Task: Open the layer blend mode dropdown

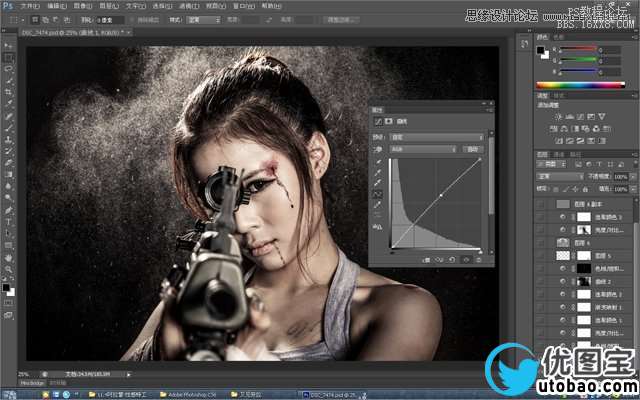Action: (x=560, y=175)
